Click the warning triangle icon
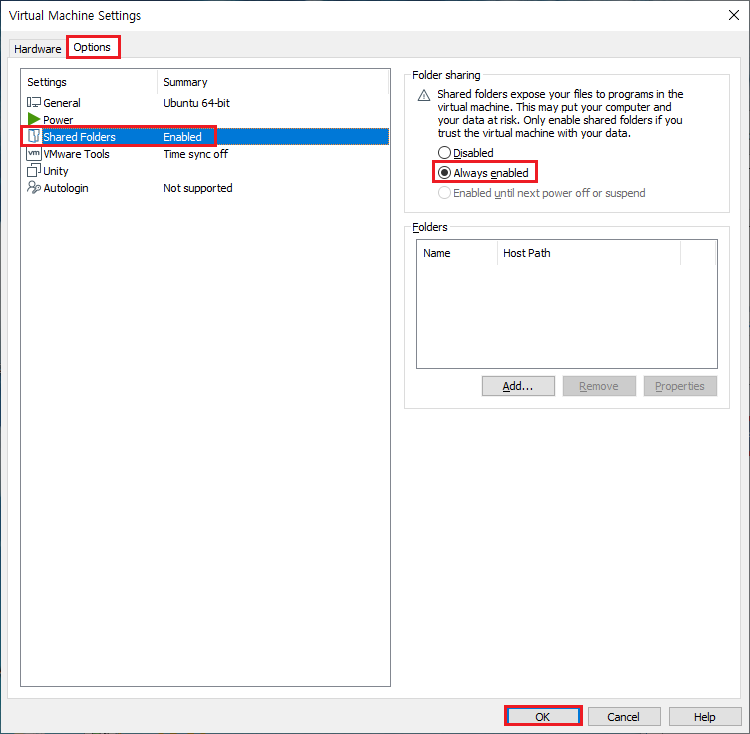The width and height of the screenshot is (750, 734). (x=424, y=95)
